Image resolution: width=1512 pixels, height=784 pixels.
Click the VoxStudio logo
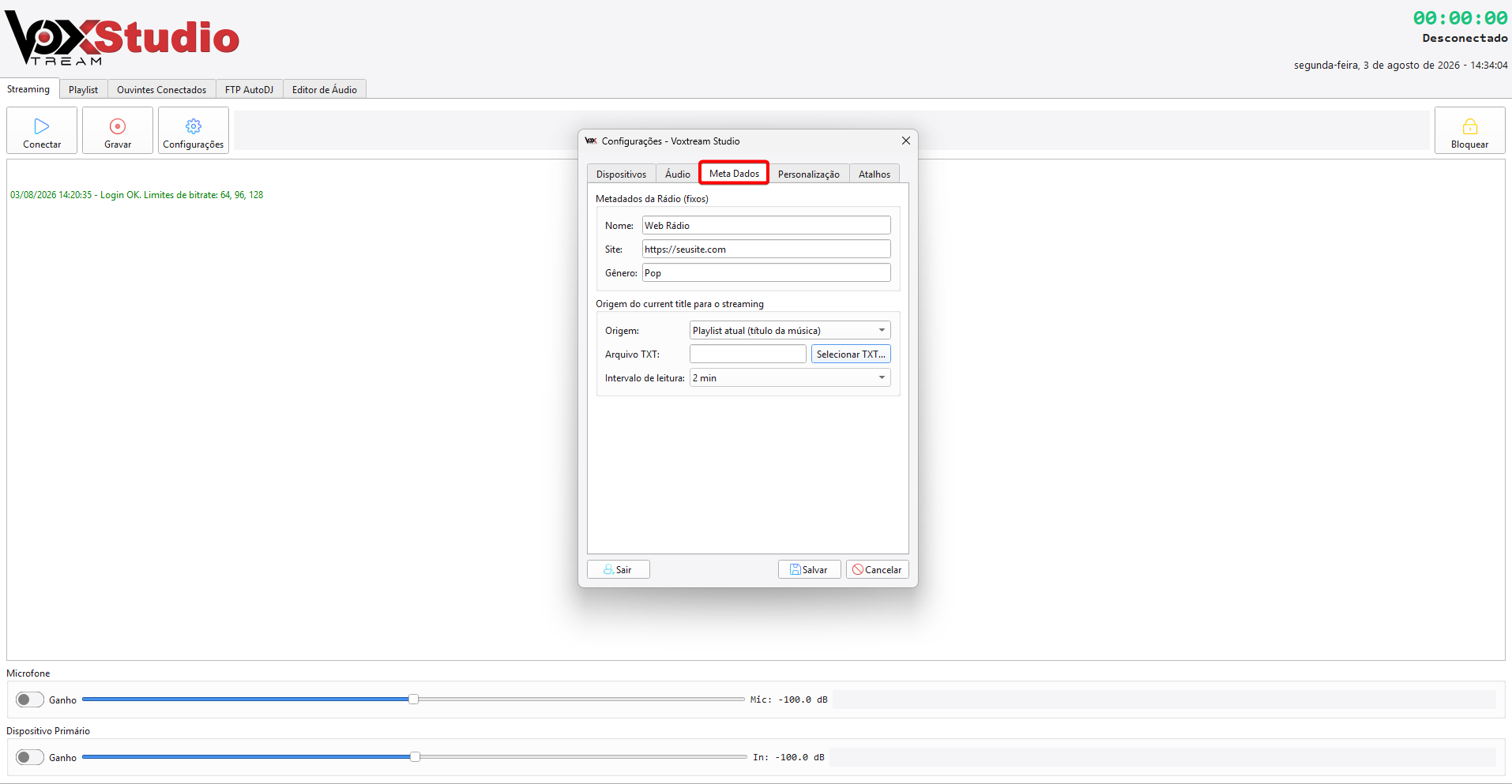pyautogui.click(x=122, y=38)
